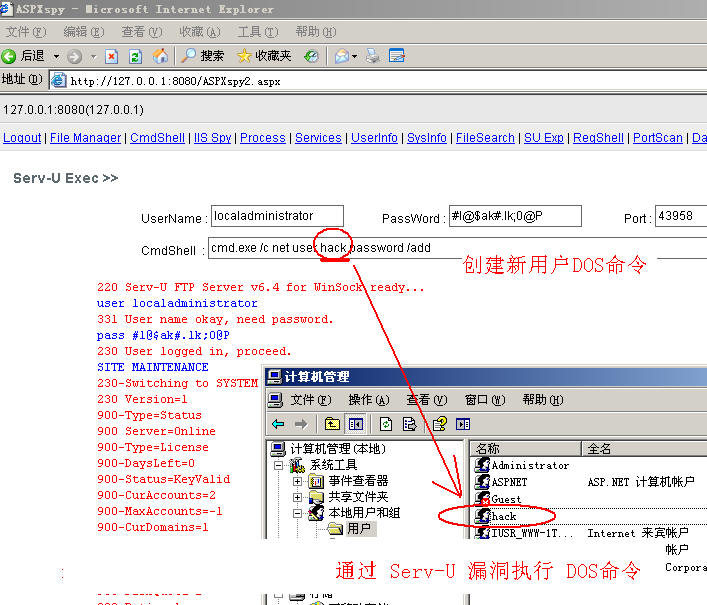Click the address bar URL field
The width and height of the screenshot is (707, 605).
coord(378,81)
